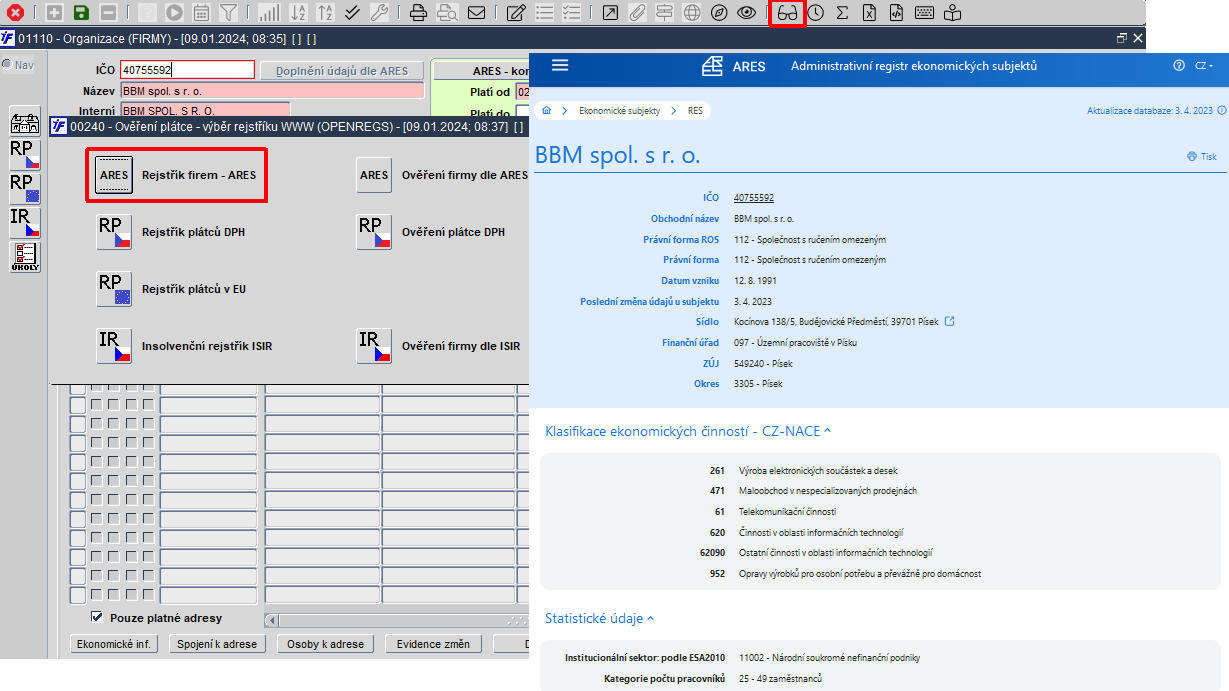
Task: Click the RES breadcrumb item
Action: (695, 111)
